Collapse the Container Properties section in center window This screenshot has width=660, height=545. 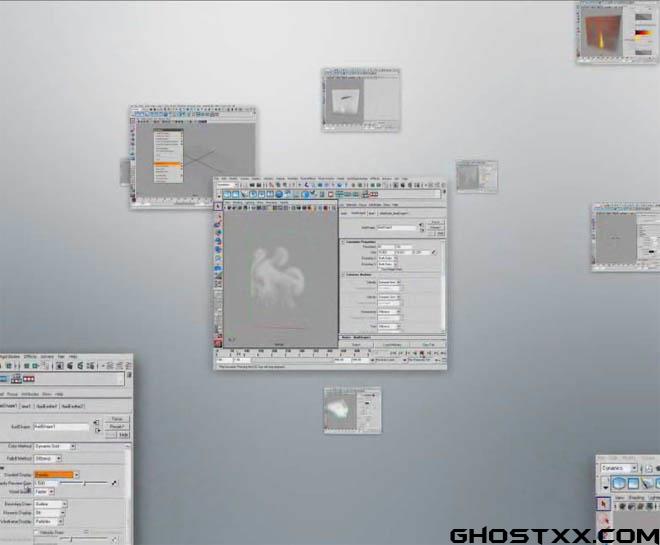coord(343,242)
